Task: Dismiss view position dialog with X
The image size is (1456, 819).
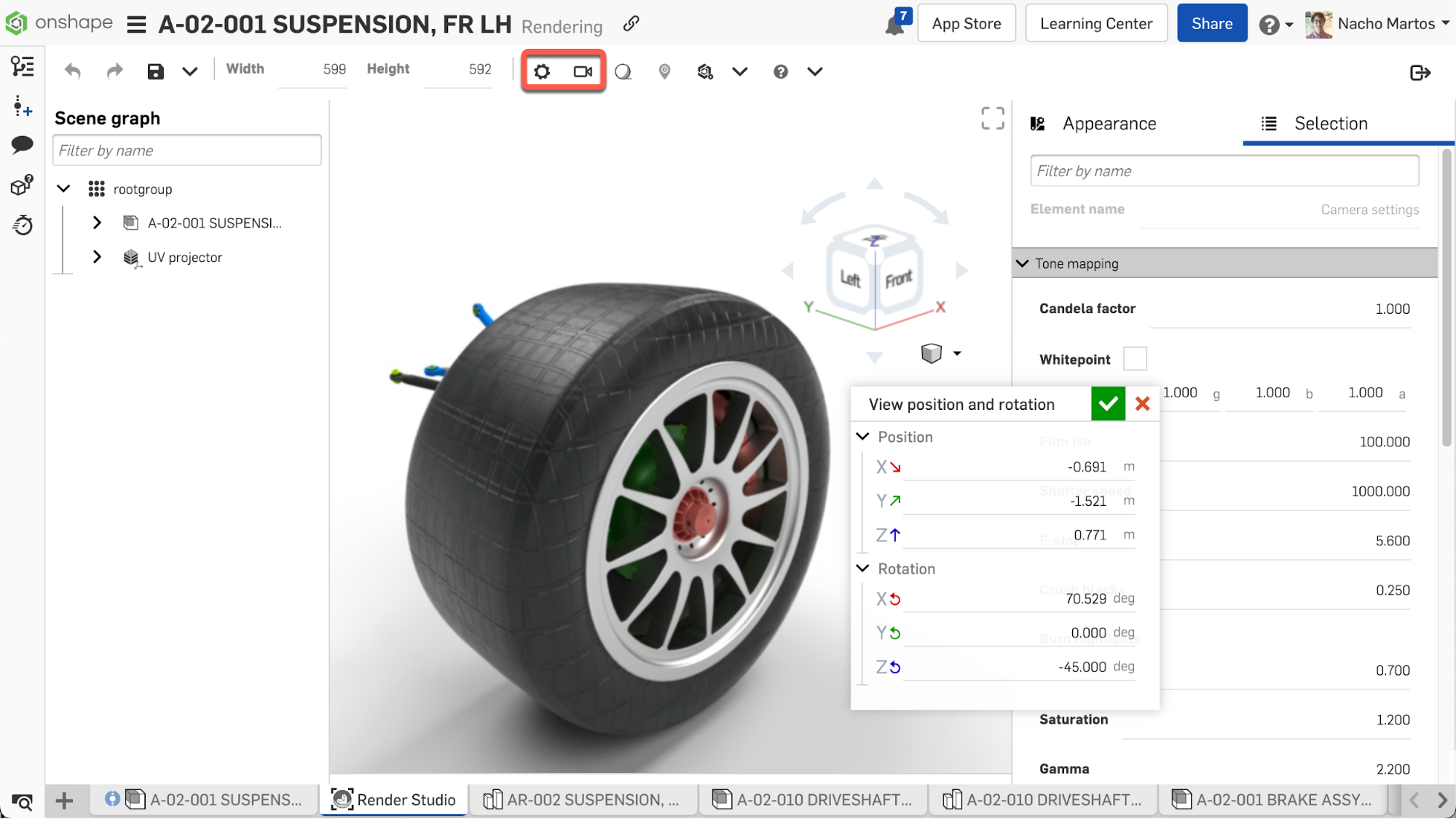Action: [x=1143, y=403]
